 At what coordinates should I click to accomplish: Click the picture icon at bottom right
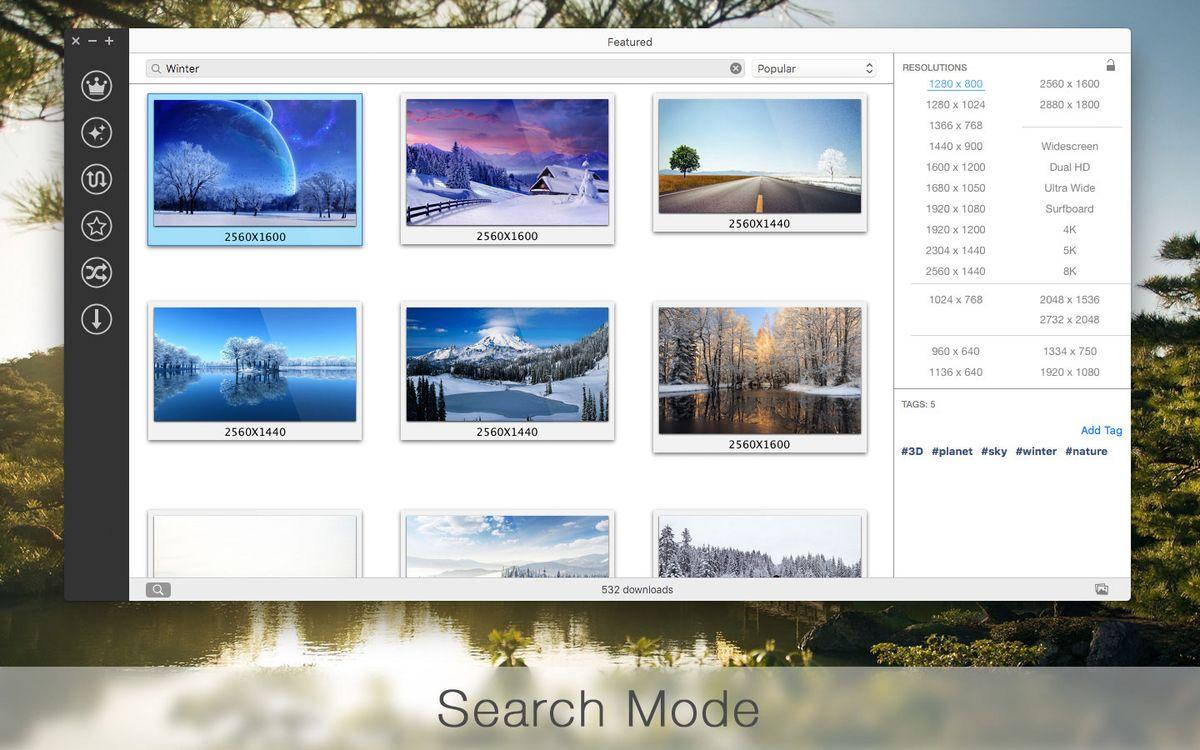[1101, 590]
